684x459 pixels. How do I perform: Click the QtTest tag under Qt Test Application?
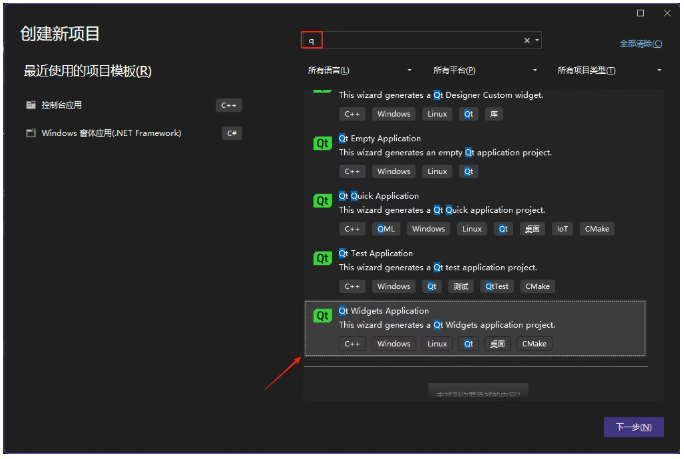pos(497,286)
